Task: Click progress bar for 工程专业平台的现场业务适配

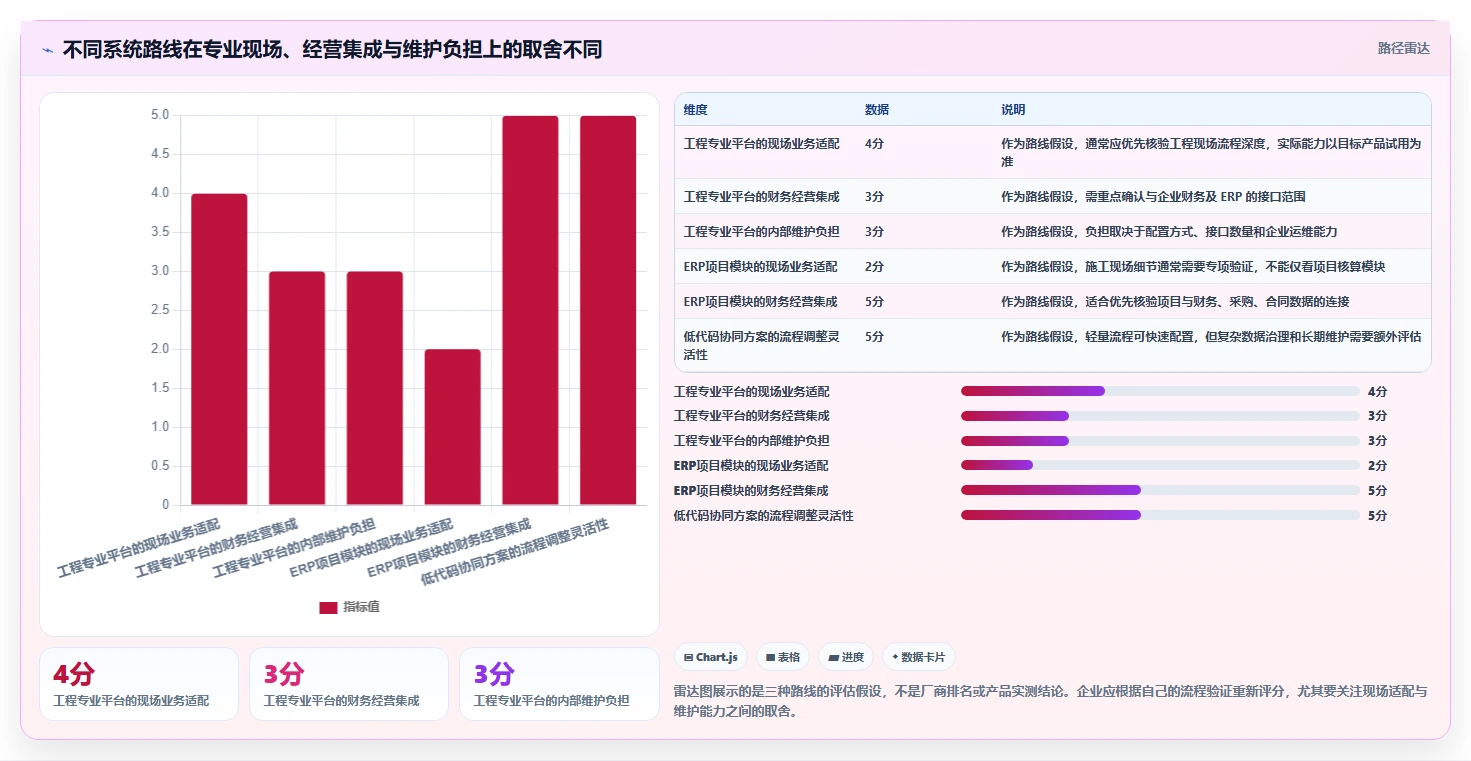Action: click(1160, 391)
